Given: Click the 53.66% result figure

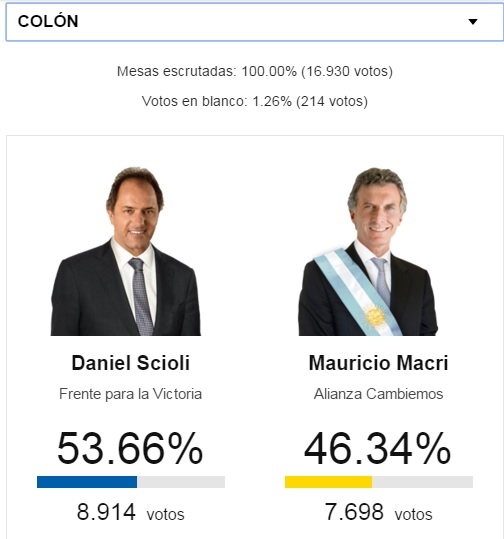Looking at the screenshot, I should point(130,449).
